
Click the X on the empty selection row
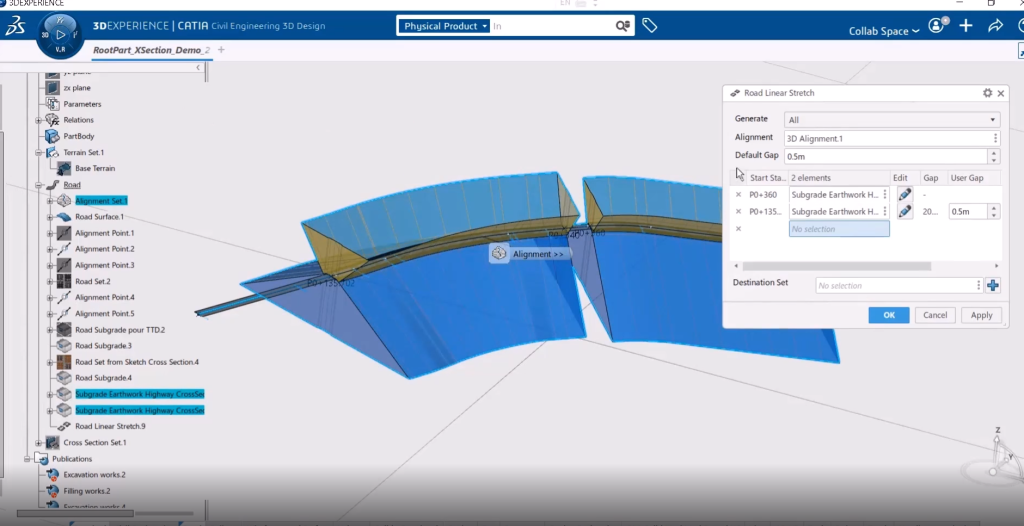click(739, 229)
